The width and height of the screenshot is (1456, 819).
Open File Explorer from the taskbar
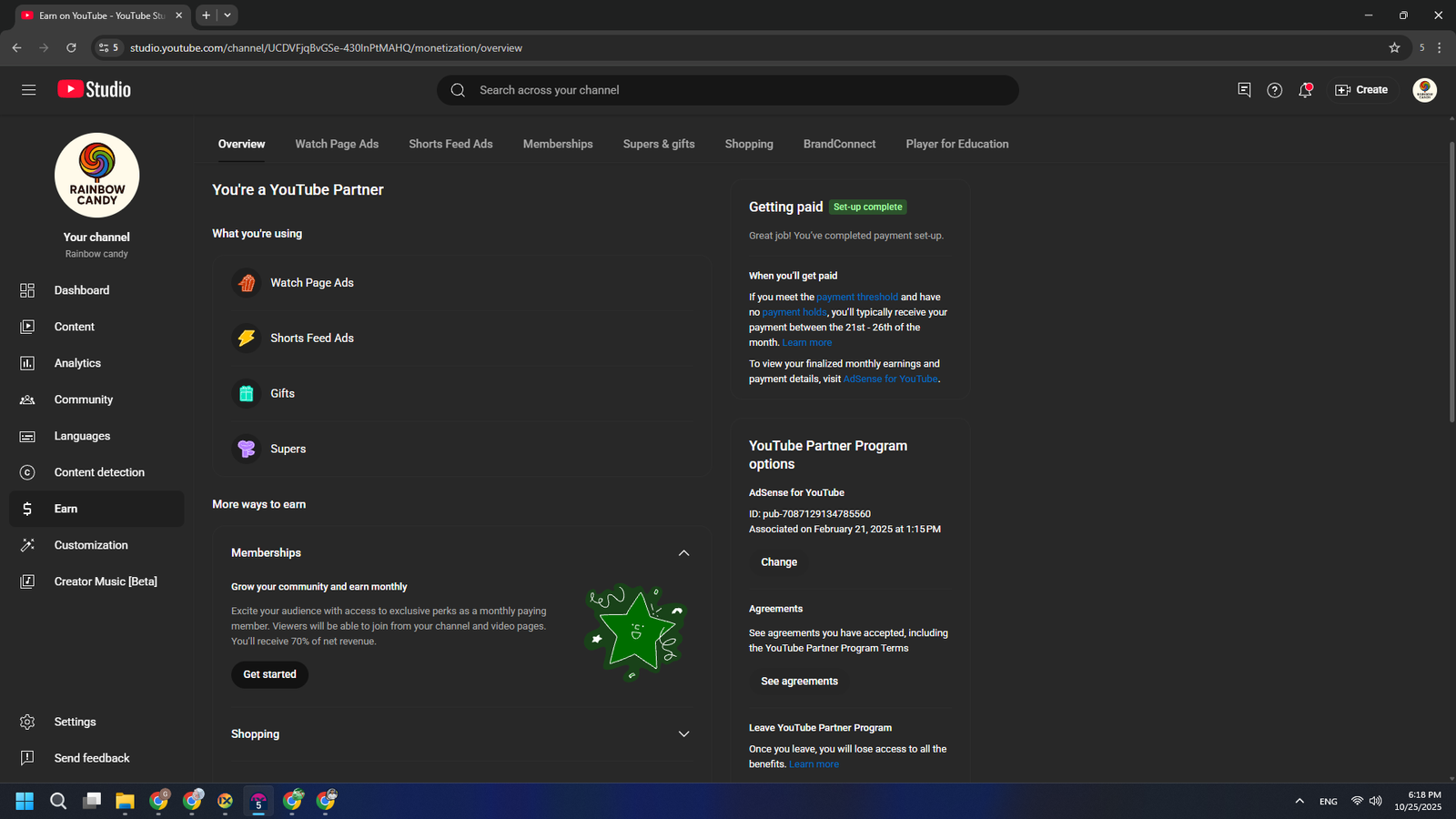[x=125, y=801]
